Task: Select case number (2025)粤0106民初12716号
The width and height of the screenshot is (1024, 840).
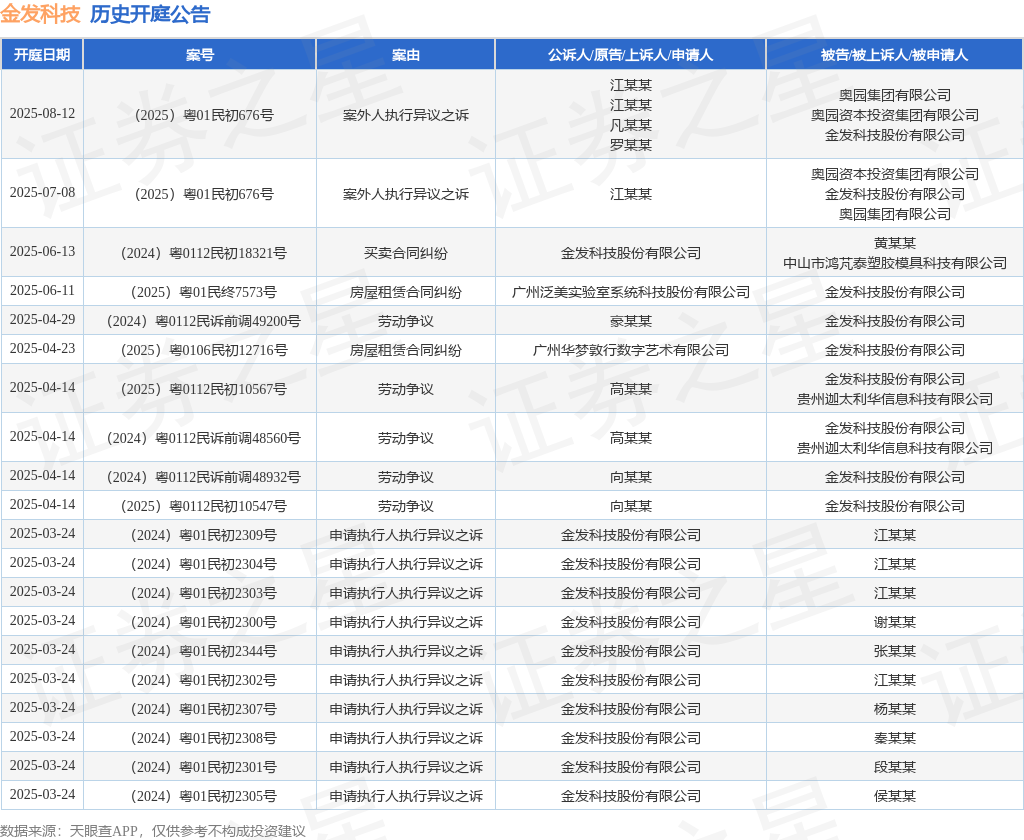Action: (204, 350)
